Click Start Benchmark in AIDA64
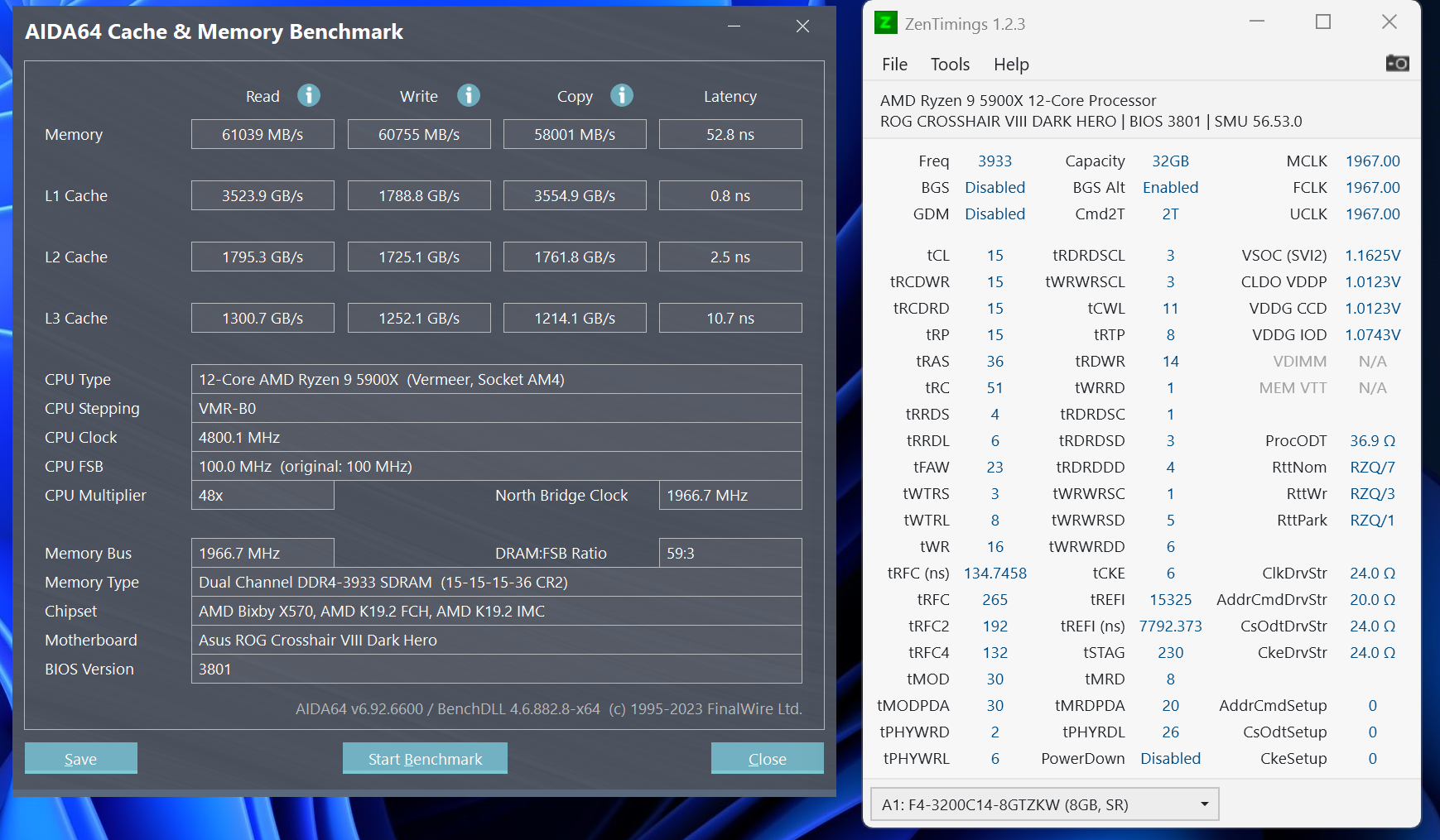Screen dimensions: 1440x840 (x=425, y=758)
